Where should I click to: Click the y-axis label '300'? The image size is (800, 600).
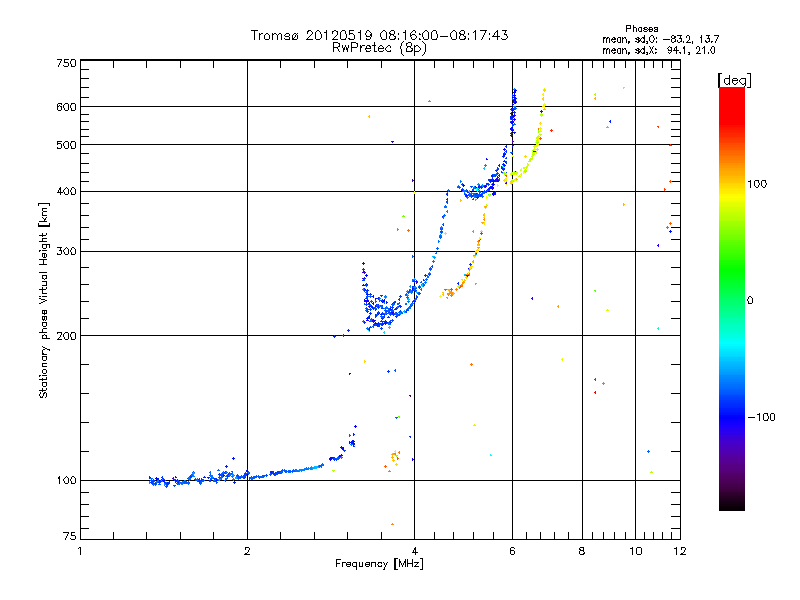tap(66, 252)
